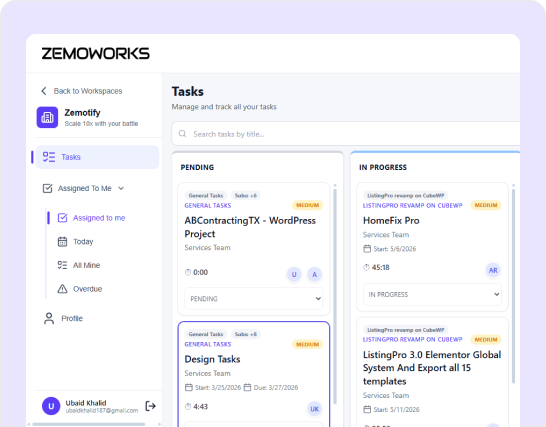This screenshot has height=427, width=546.
Task: Click LISTINGPRO REVAMP ON CUBEWP label on HomeFix Pro
Action: coord(413,205)
